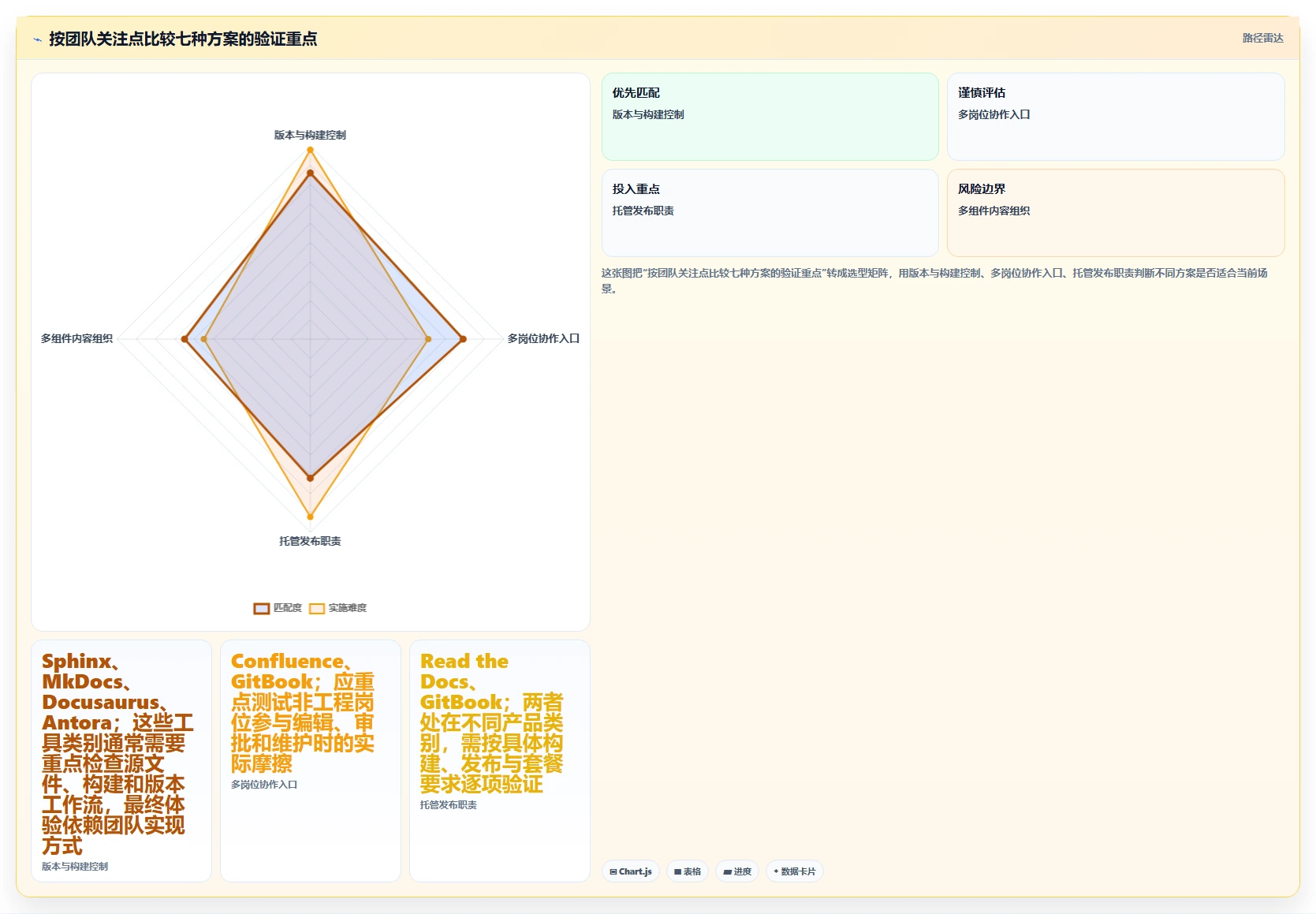
Task: Click the dark 匹配度 point on 多组件内容组织 axis
Action: coord(185,339)
